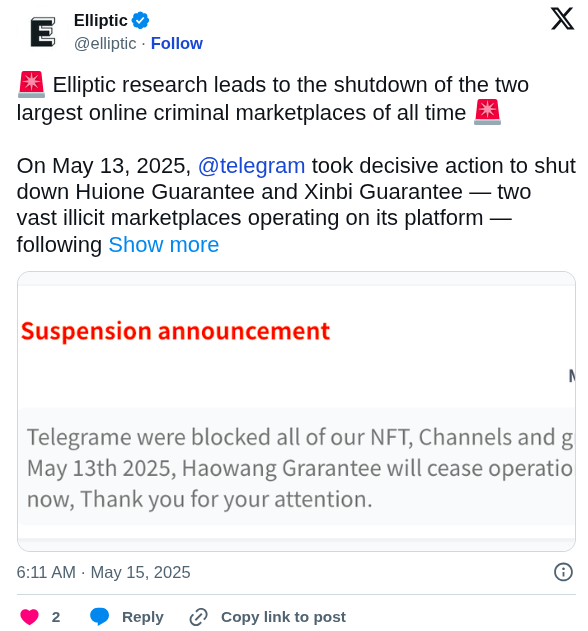Click the 6:11 AM May 15, 2025 timestamp
This screenshot has width=588, height=631.
(x=103, y=572)
